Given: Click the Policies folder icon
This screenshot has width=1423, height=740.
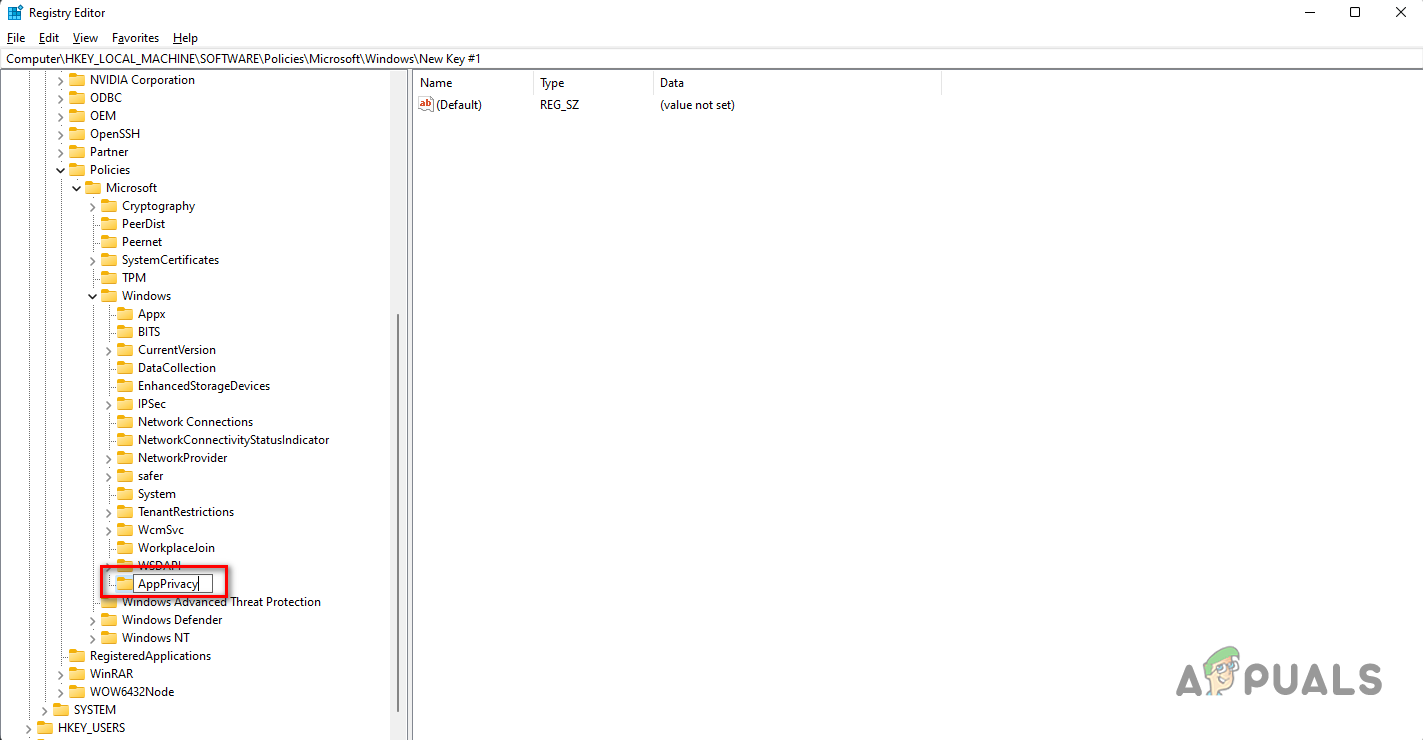Looking at the screenshot, I should coord(77,170).
